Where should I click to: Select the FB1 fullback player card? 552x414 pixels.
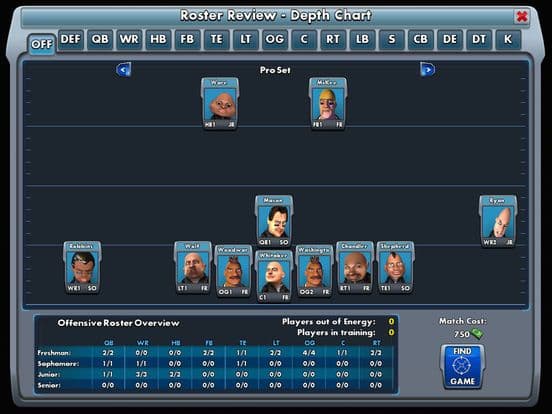coord(328,104)
